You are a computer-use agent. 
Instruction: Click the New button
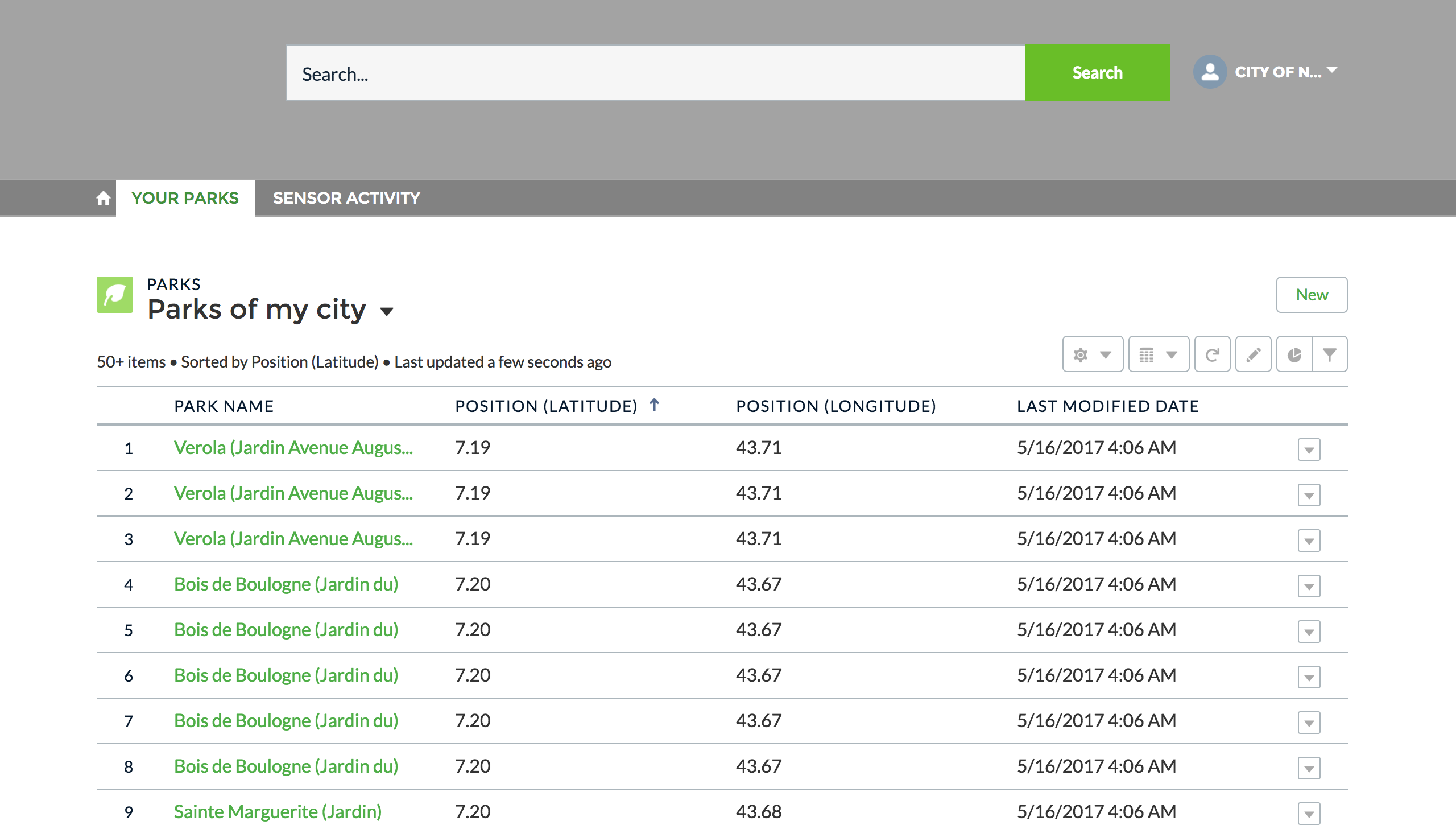tap(1312, 295)
